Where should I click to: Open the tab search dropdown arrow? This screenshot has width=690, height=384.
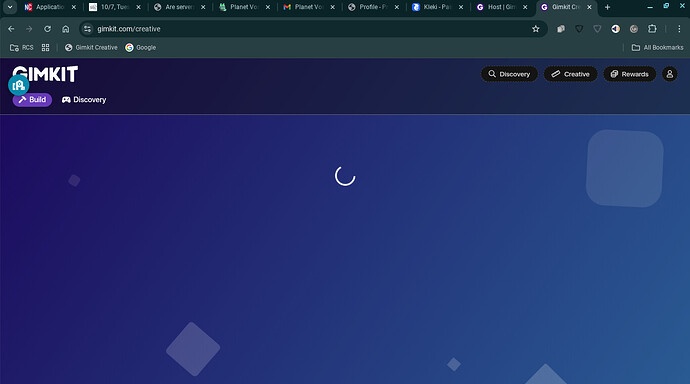10,7
